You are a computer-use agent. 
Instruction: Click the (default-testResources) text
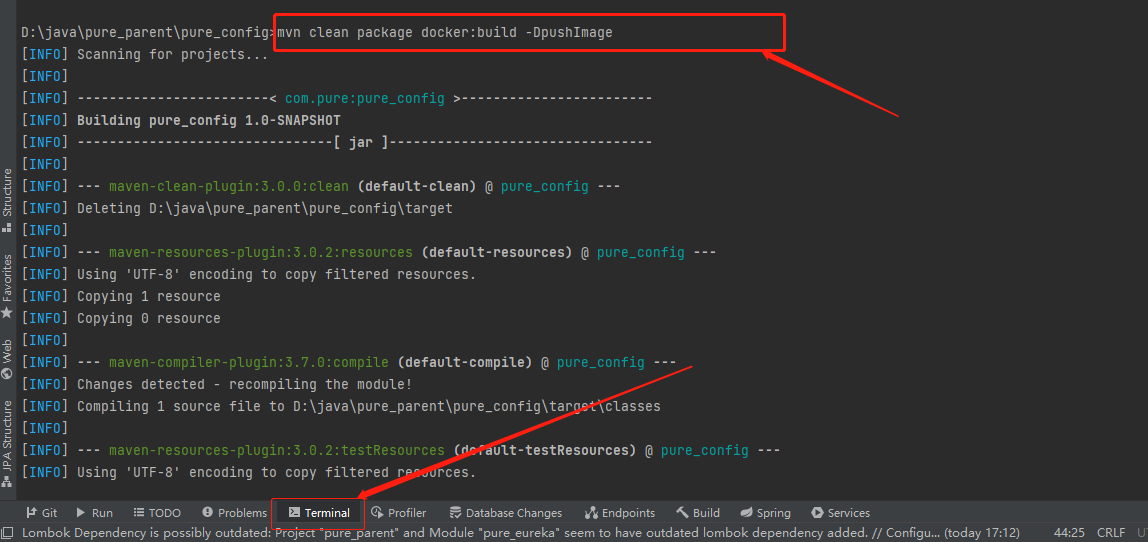point(544,450)
